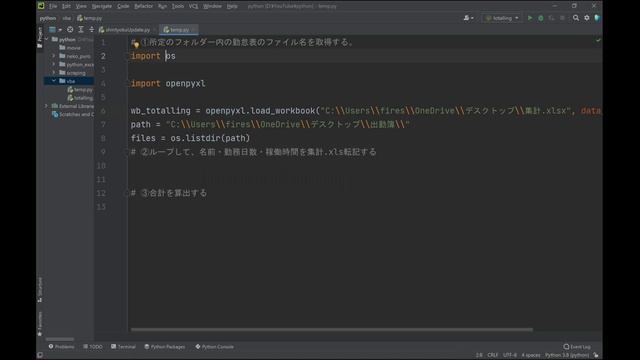
Task: Open the Terminal tool window
Action: [x=123, y=347]
